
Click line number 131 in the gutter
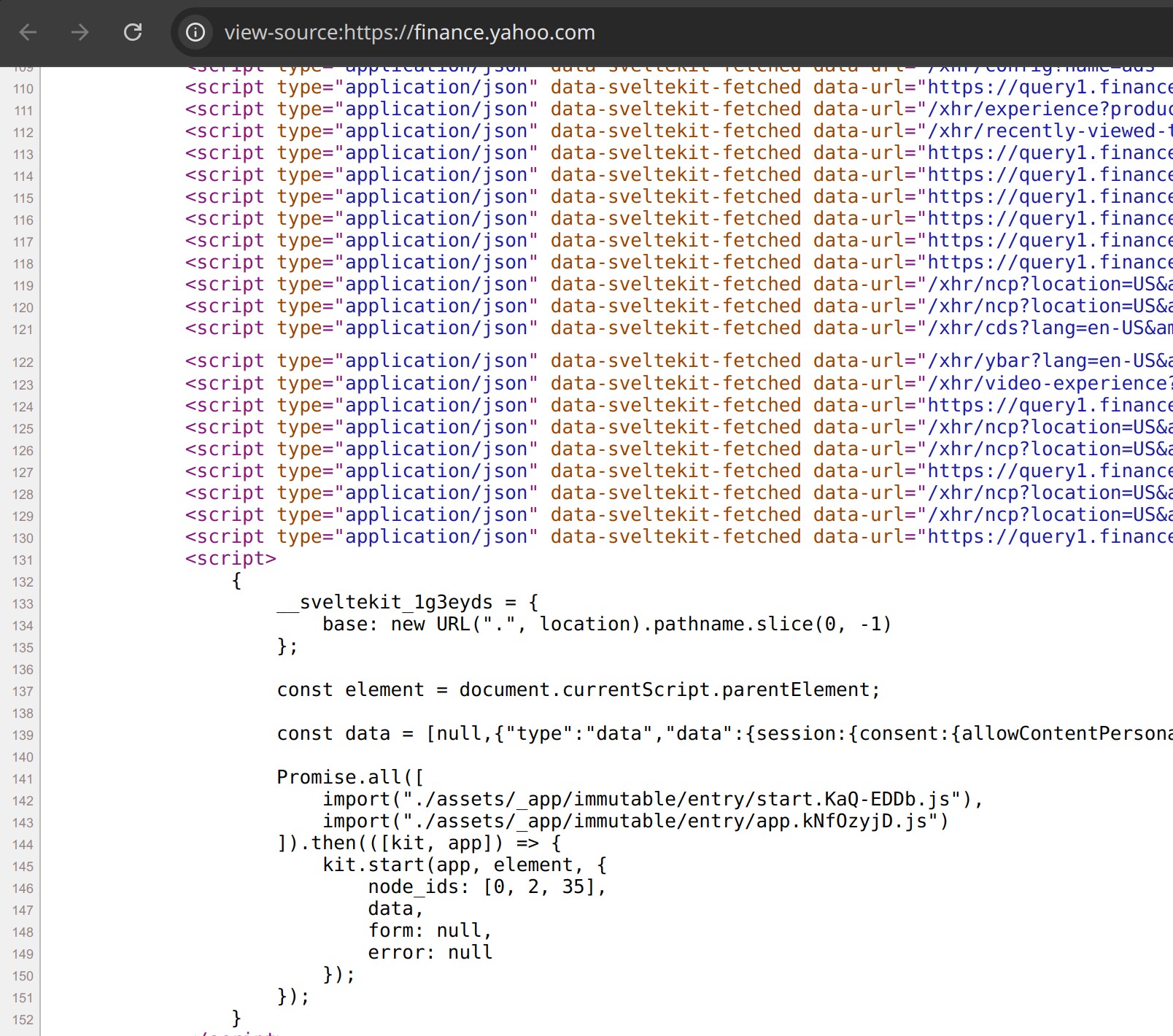(23, 560)
